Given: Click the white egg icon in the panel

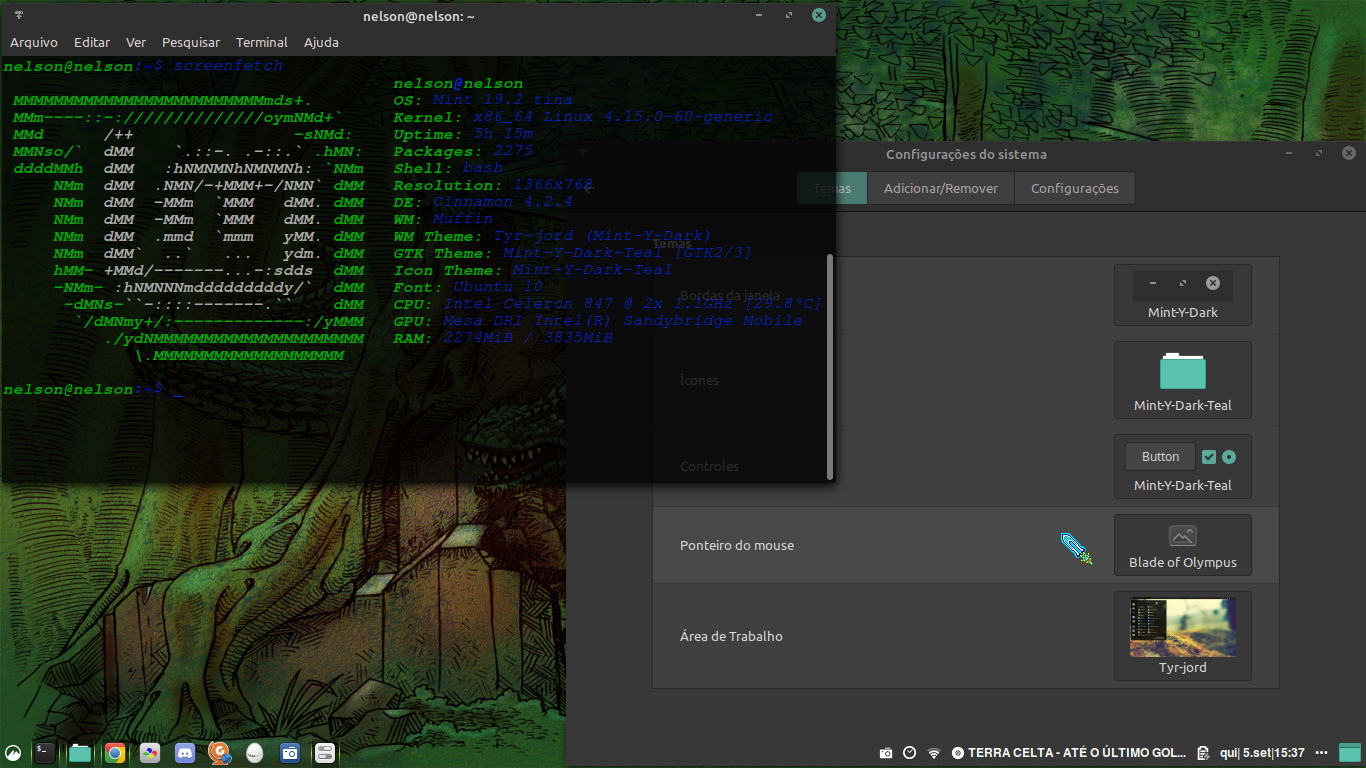Looking at the screenshot, I should pyautogui.click(x=255, y=753).
